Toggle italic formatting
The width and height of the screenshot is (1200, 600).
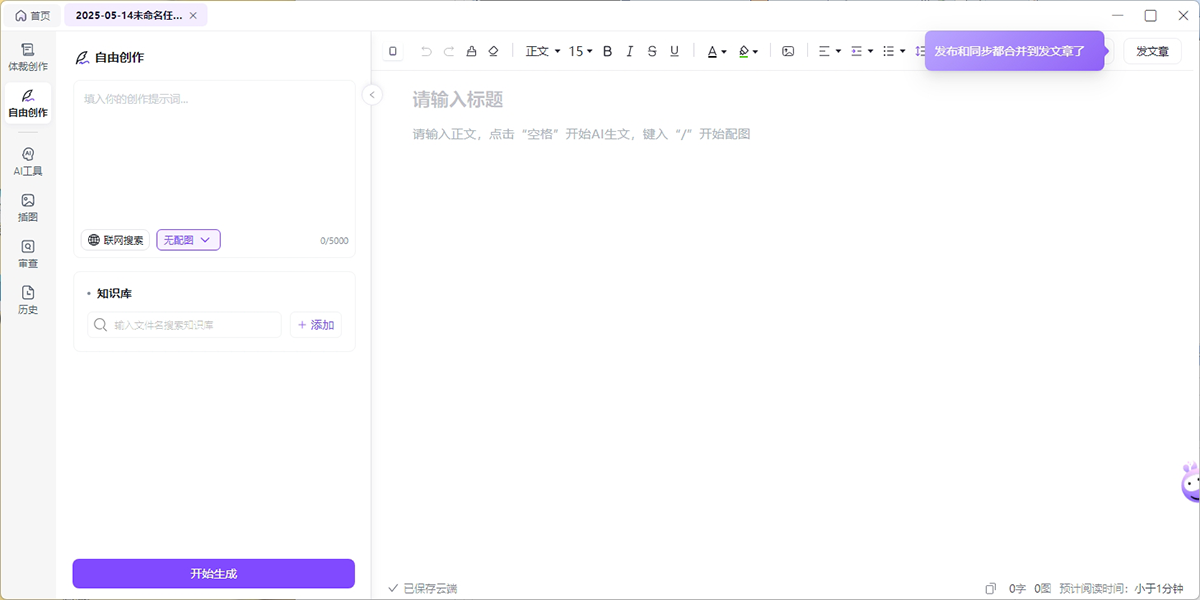click(x=629, y=51)
